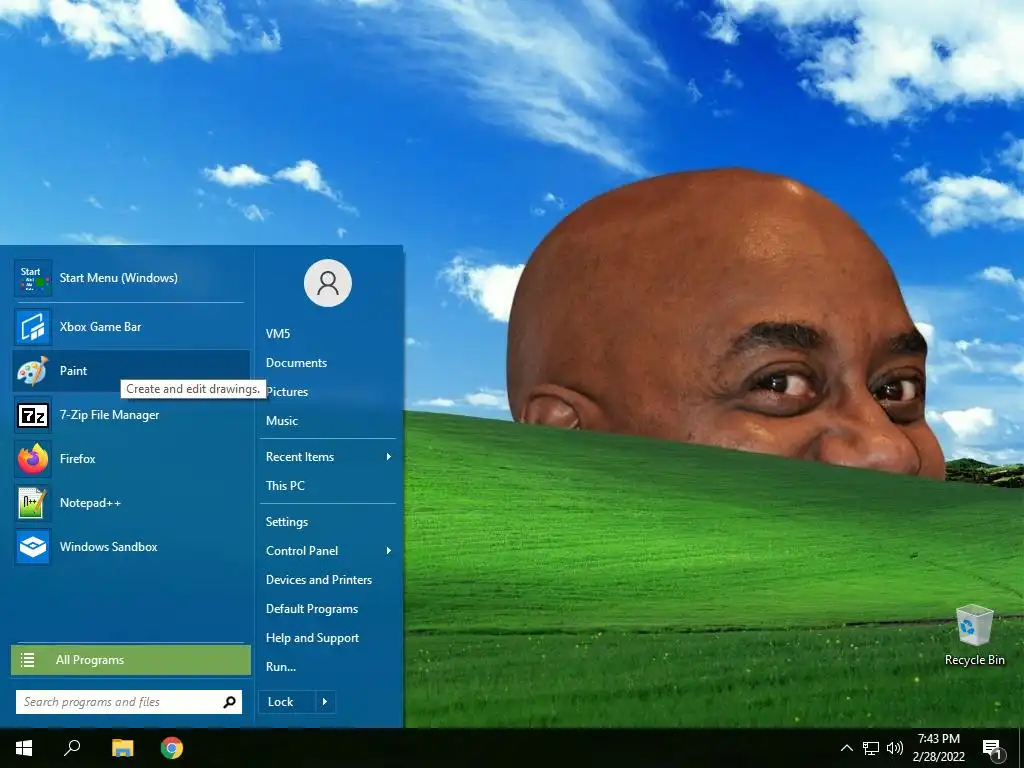Click the "Firefox" program name text
Screen dimensions: 1024x768
[x=78, y=459]
